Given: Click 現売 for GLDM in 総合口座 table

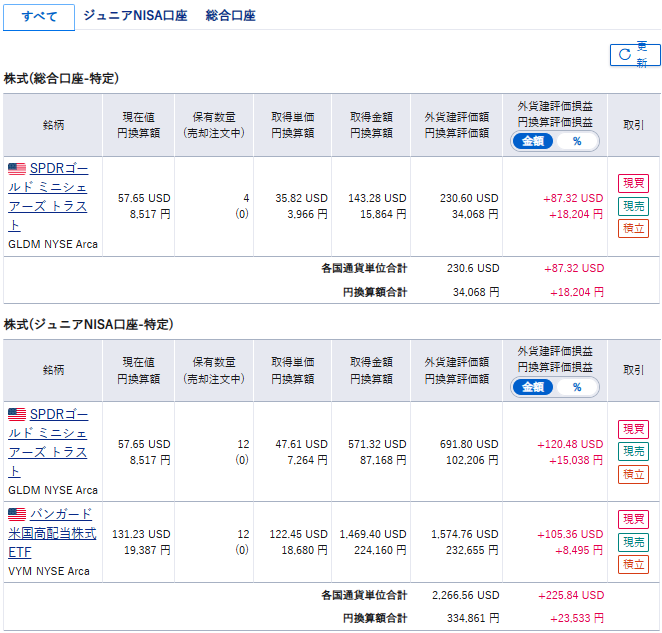Looking at the screenshot, I should pos(633,206).
